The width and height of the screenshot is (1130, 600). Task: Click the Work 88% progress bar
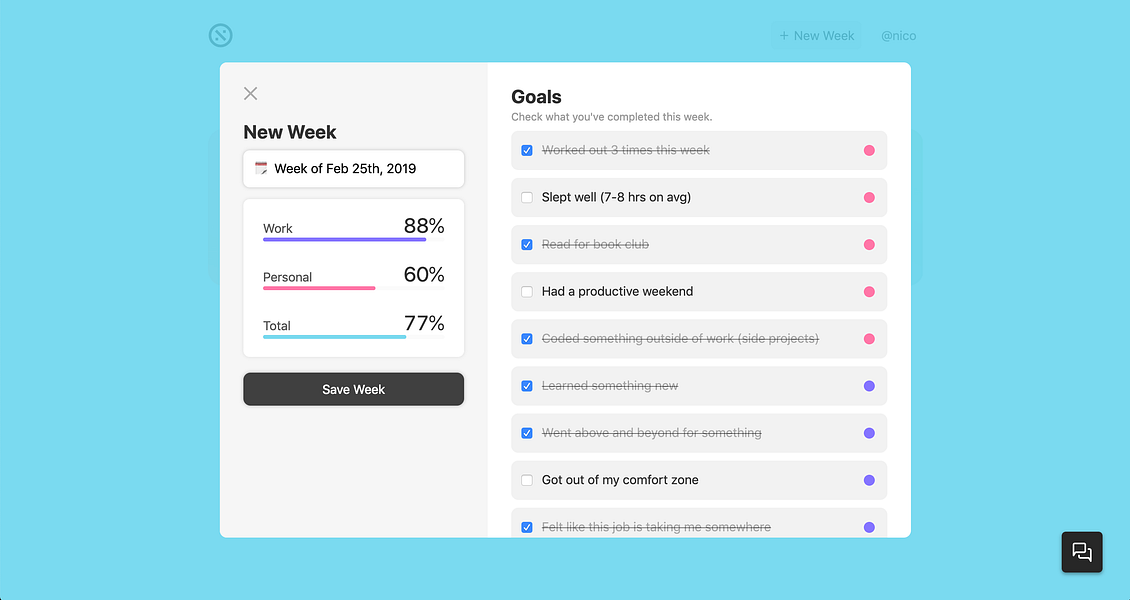(x=354, y=239)
